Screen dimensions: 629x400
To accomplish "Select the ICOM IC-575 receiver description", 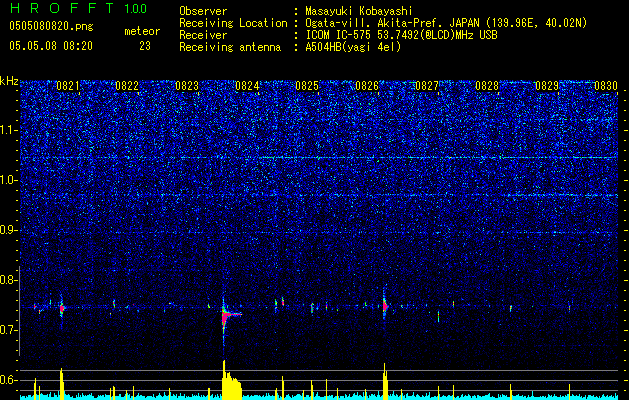I will tap(401, 35).
